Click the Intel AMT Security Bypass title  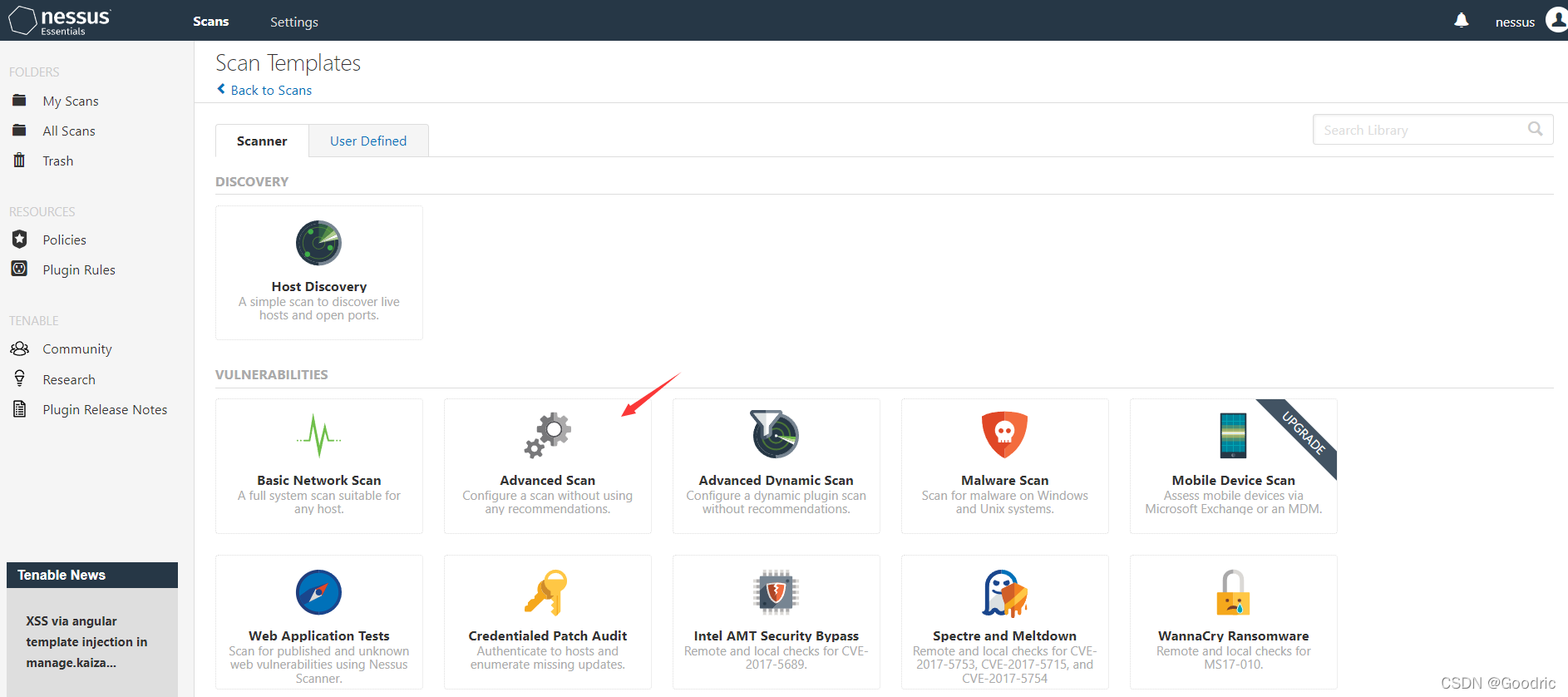pos(777,635)
